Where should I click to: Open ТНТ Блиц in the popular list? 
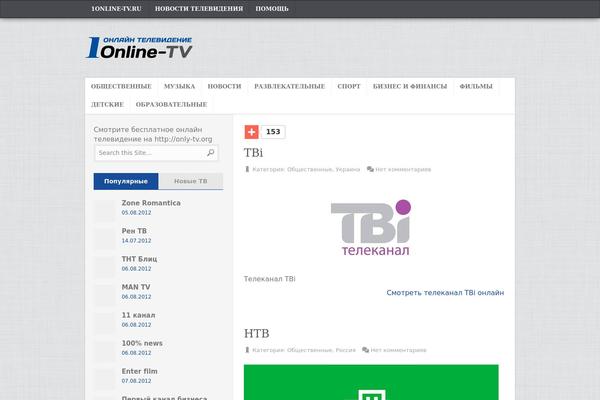(x=139, y=259)
